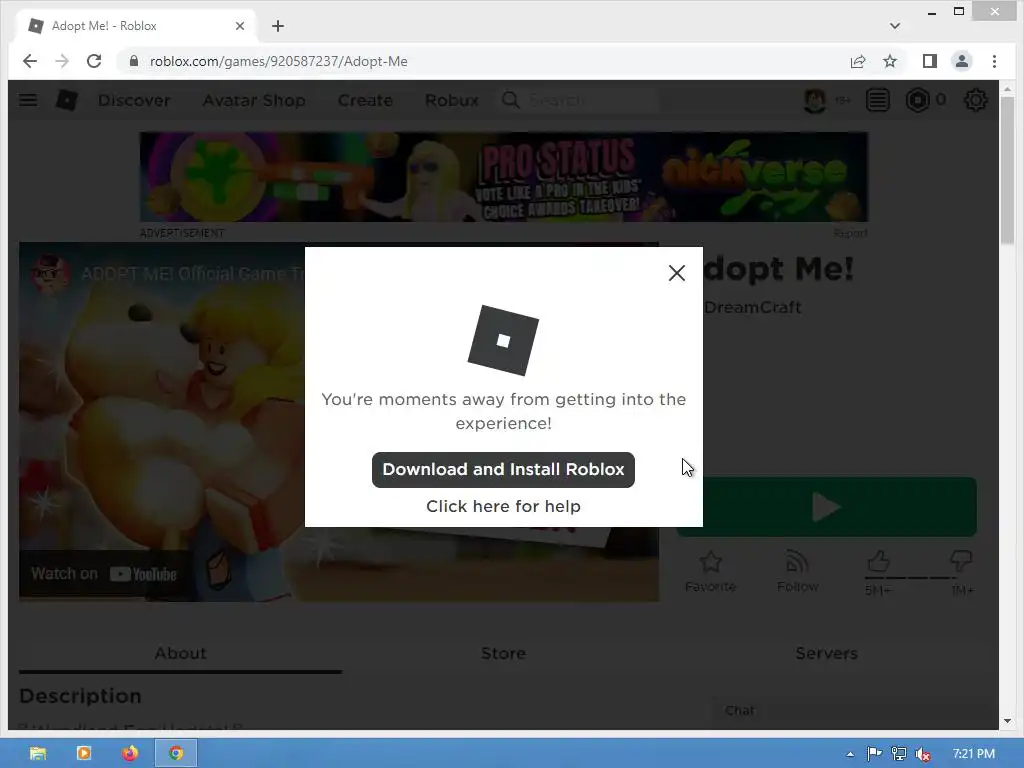Click the network tray icon
This screenshot has width=1024, height=768.
tap(899, 754)
